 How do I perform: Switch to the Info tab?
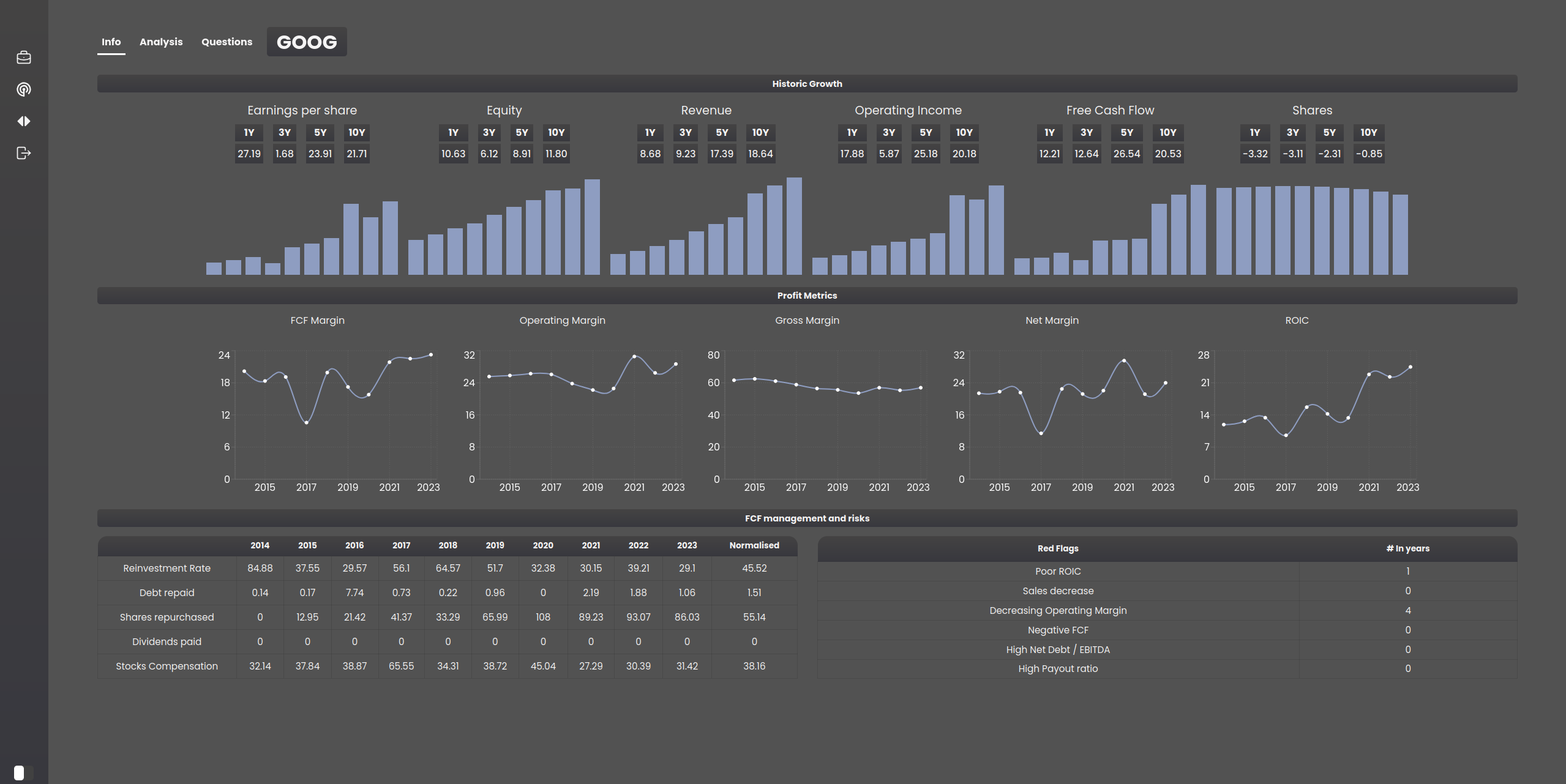[x=111, y=42]
